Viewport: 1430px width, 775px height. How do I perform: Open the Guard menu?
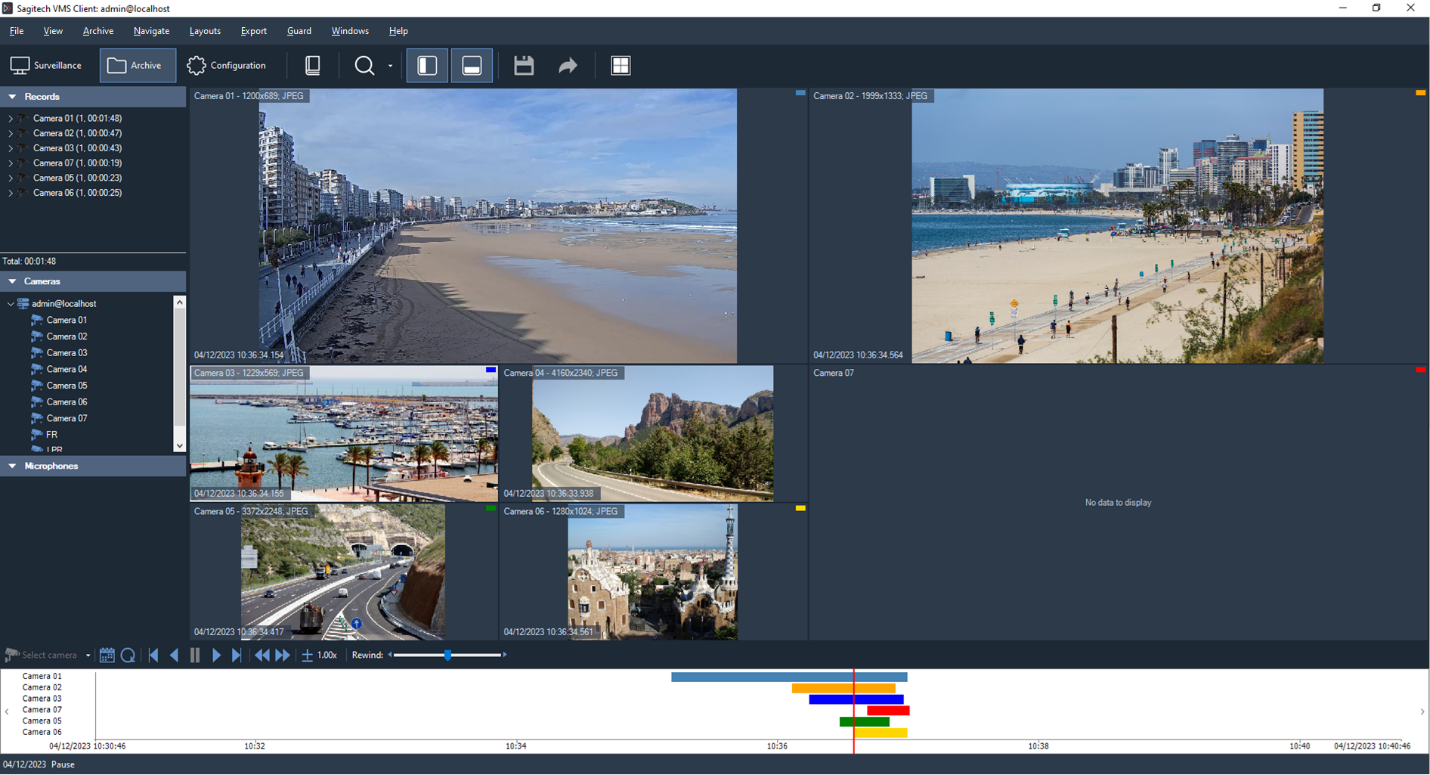click(299, 31)
